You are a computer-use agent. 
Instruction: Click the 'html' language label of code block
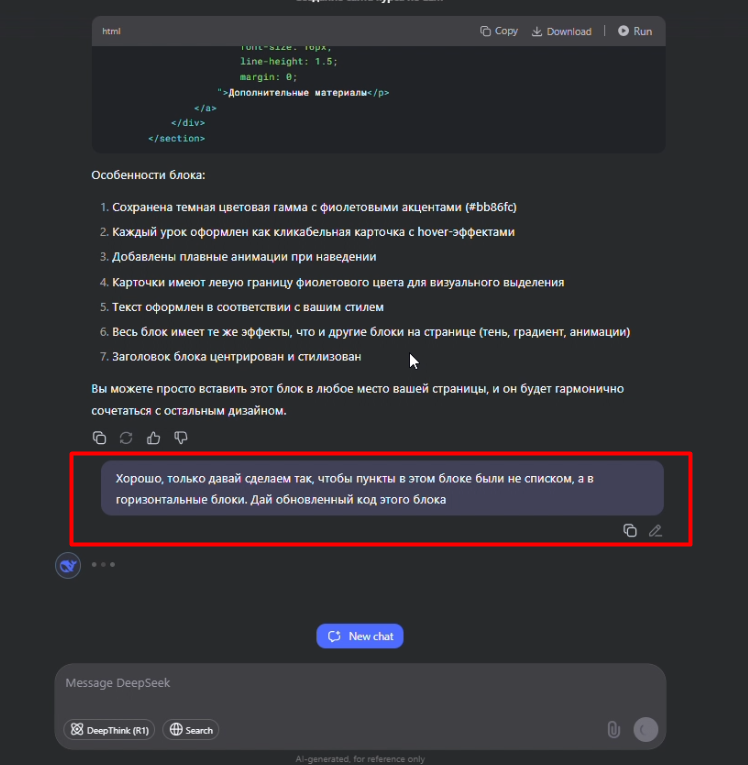click(111, 31)
